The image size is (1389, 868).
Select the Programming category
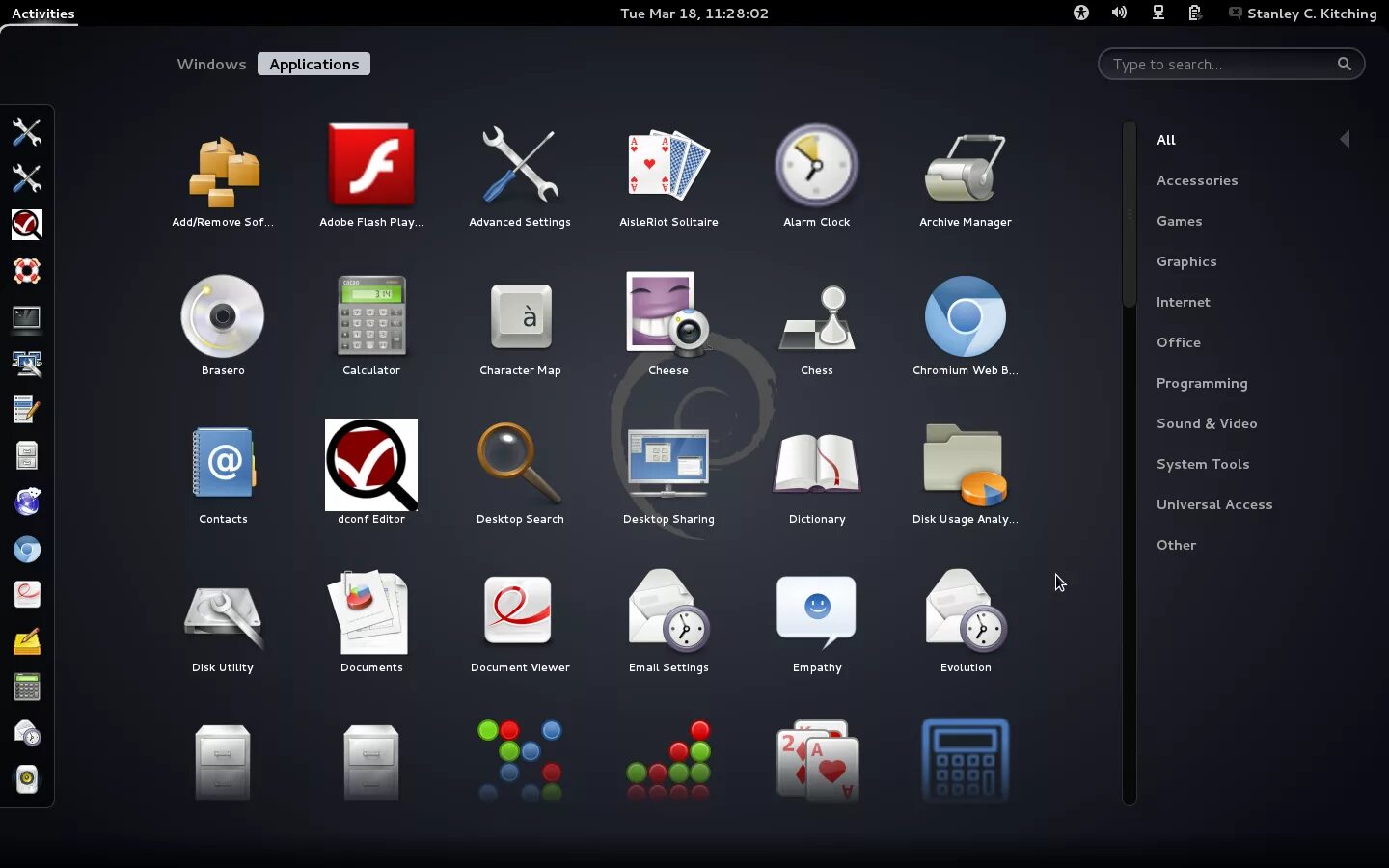point(1202,383)
